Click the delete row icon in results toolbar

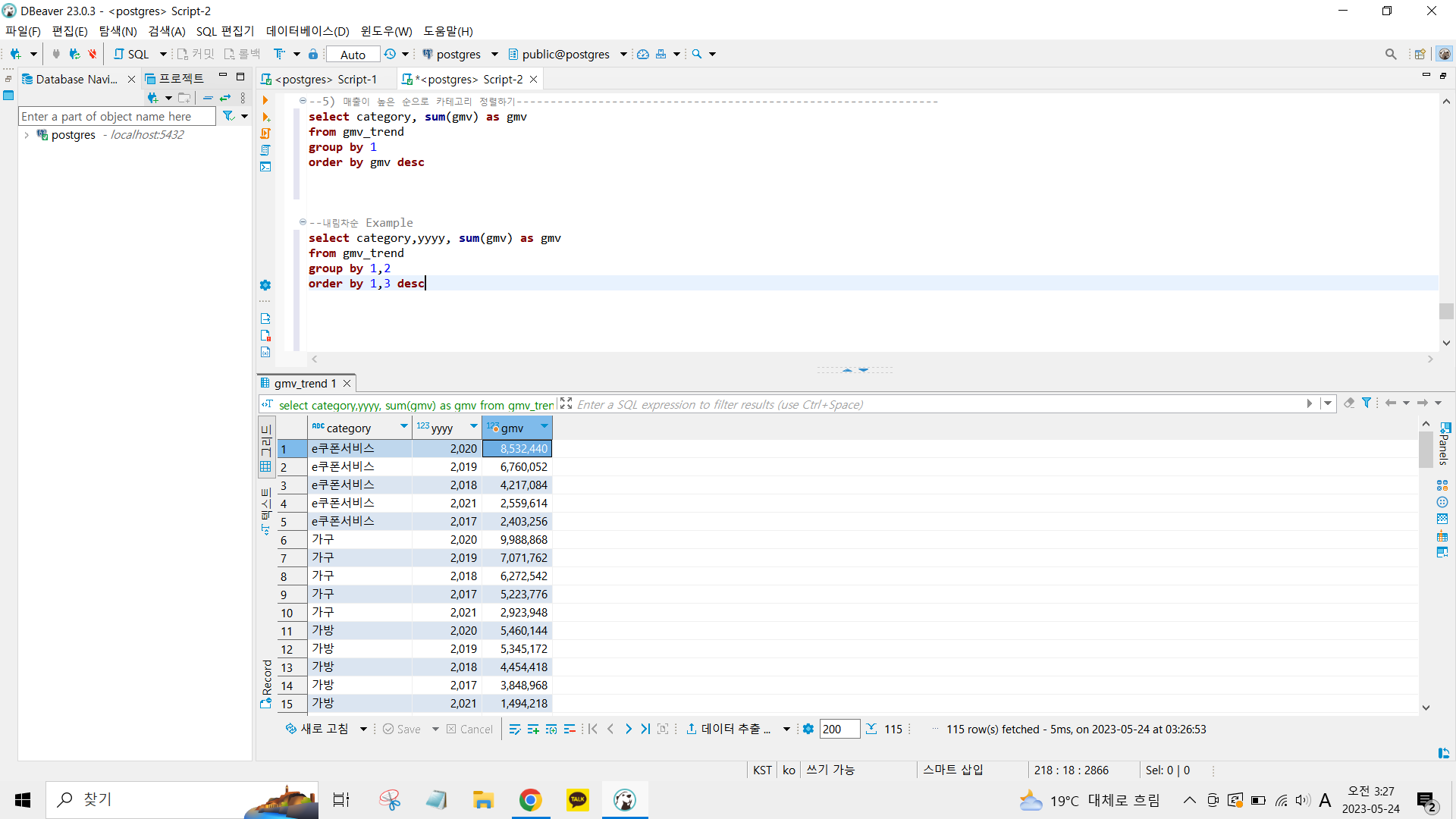click(x=570, y=729)
